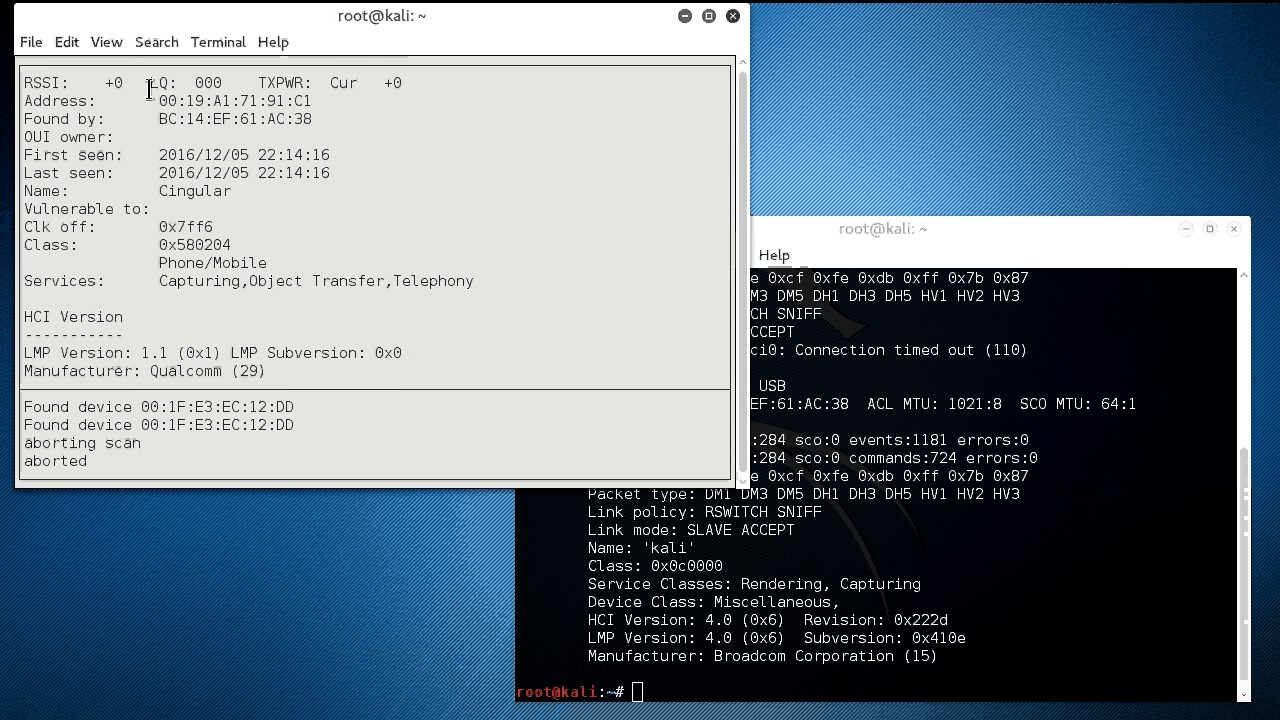Click the Services list 'Capturing,Object Transfer,Telephony'

coord(316,281)
